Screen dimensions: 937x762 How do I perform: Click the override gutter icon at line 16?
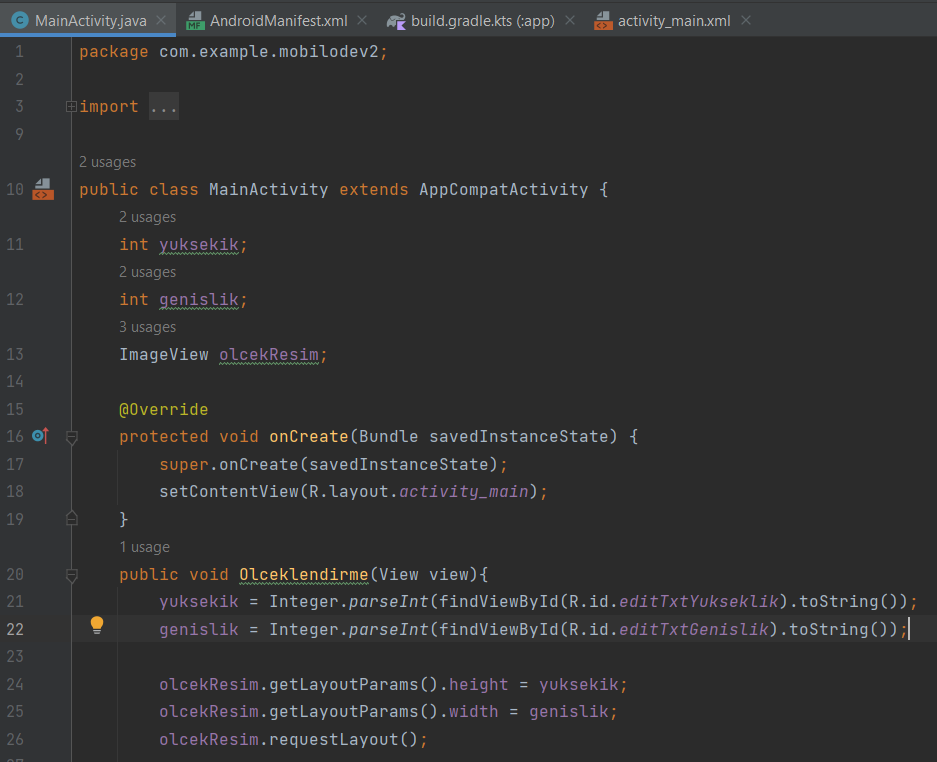coord(40,436)
